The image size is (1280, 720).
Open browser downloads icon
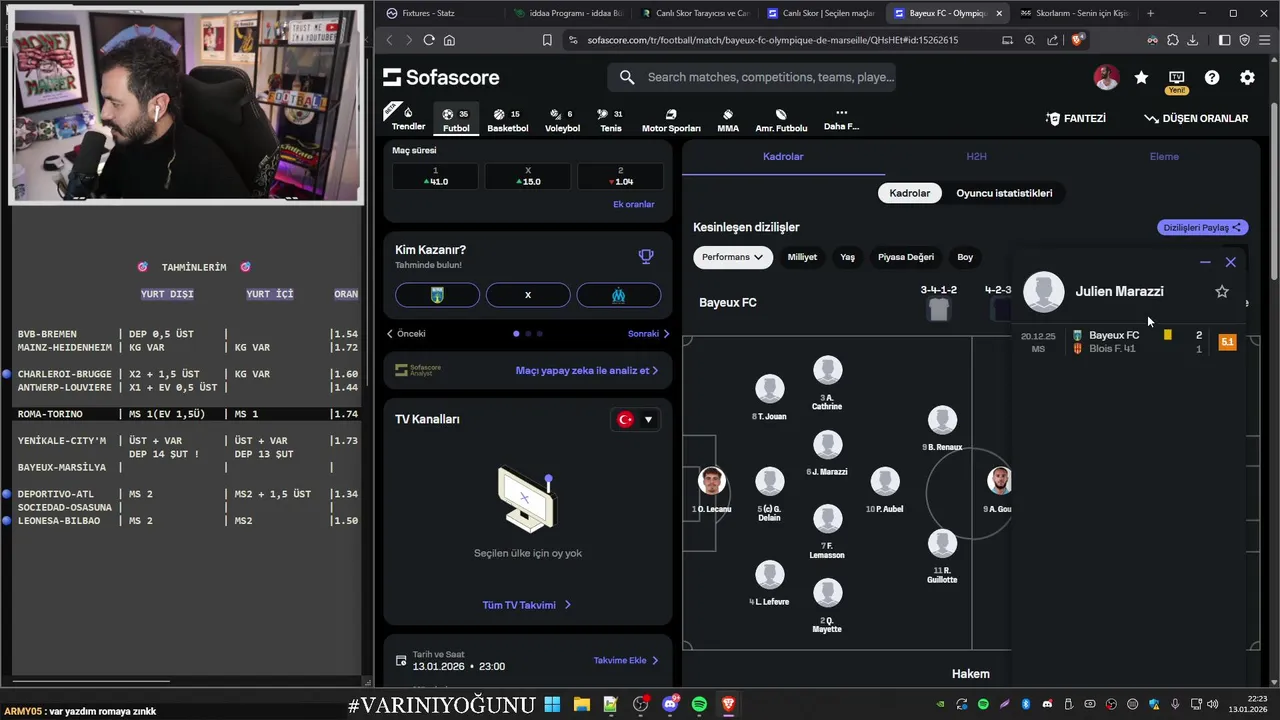tap(1192, 40)
